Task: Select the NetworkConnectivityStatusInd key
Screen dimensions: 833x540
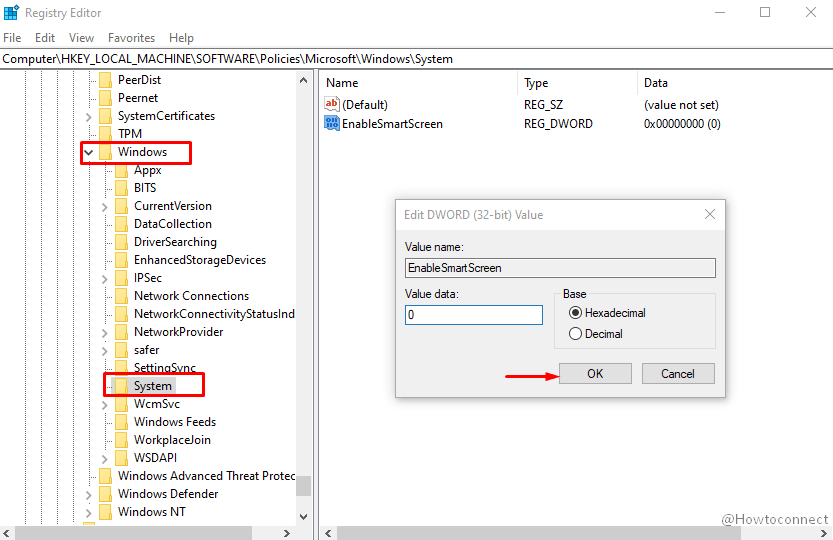Action: point(214,314)
